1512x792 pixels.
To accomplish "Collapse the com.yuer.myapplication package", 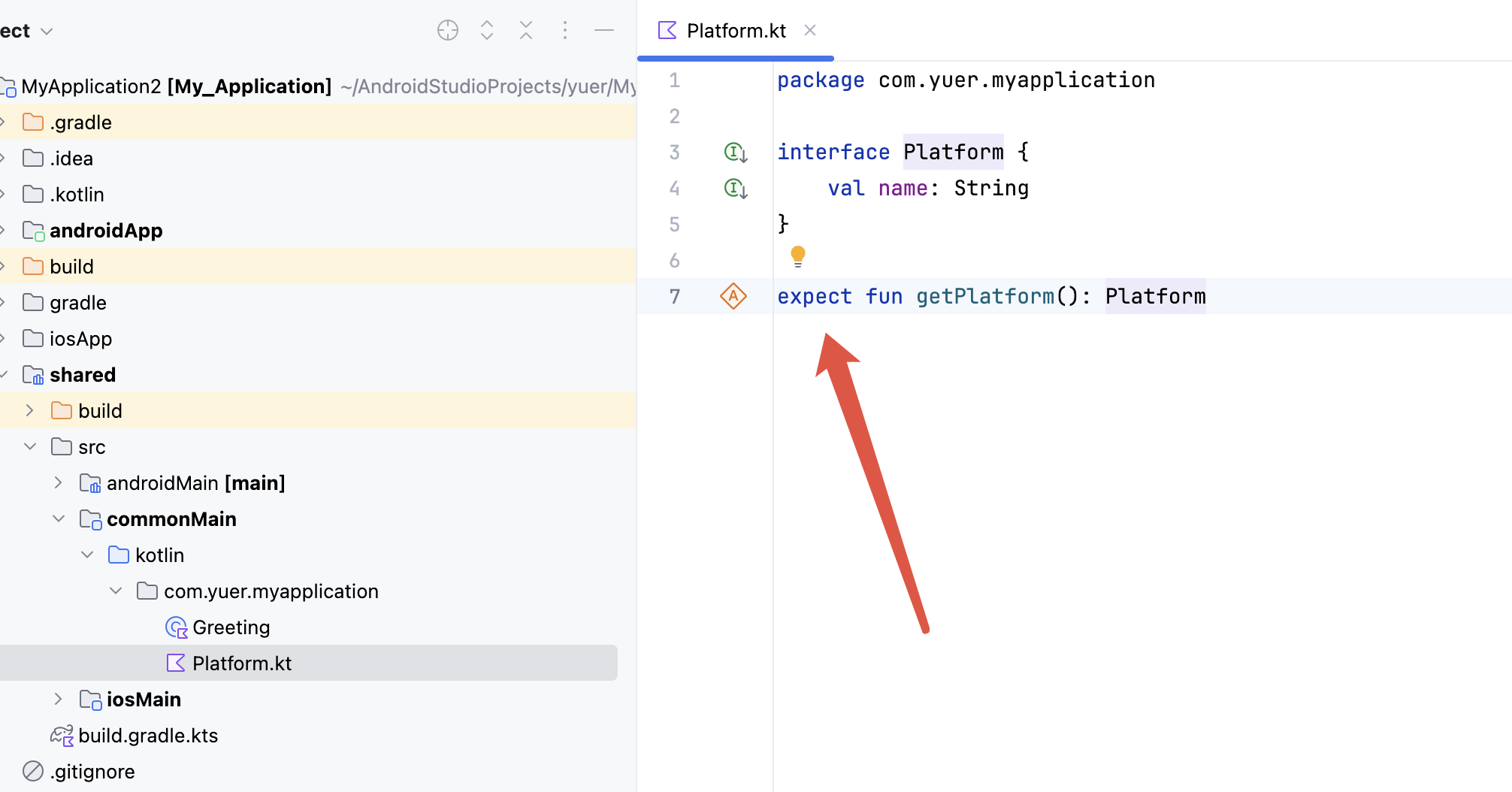I will click(x=116, y=591).
